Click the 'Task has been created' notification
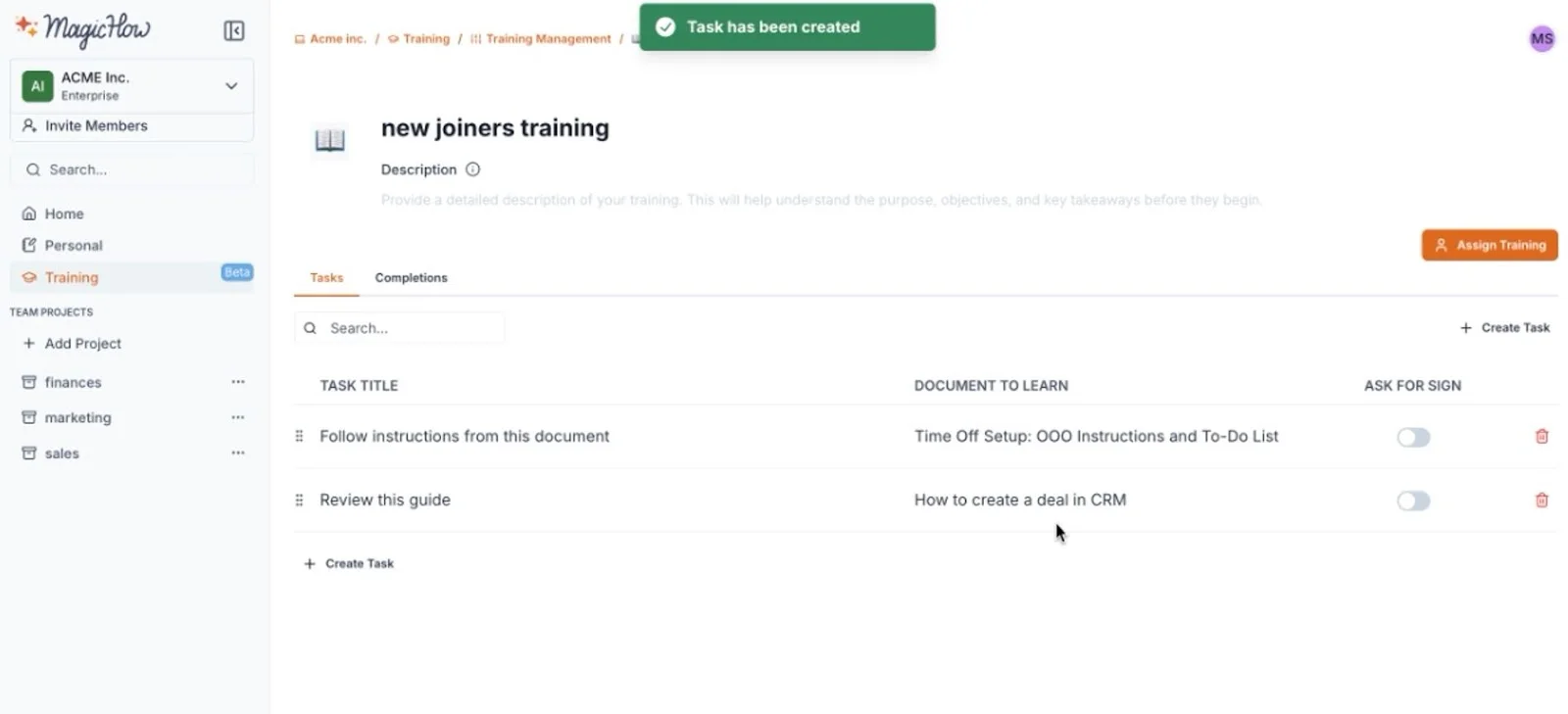1568x714 pixels. [786, 27]
